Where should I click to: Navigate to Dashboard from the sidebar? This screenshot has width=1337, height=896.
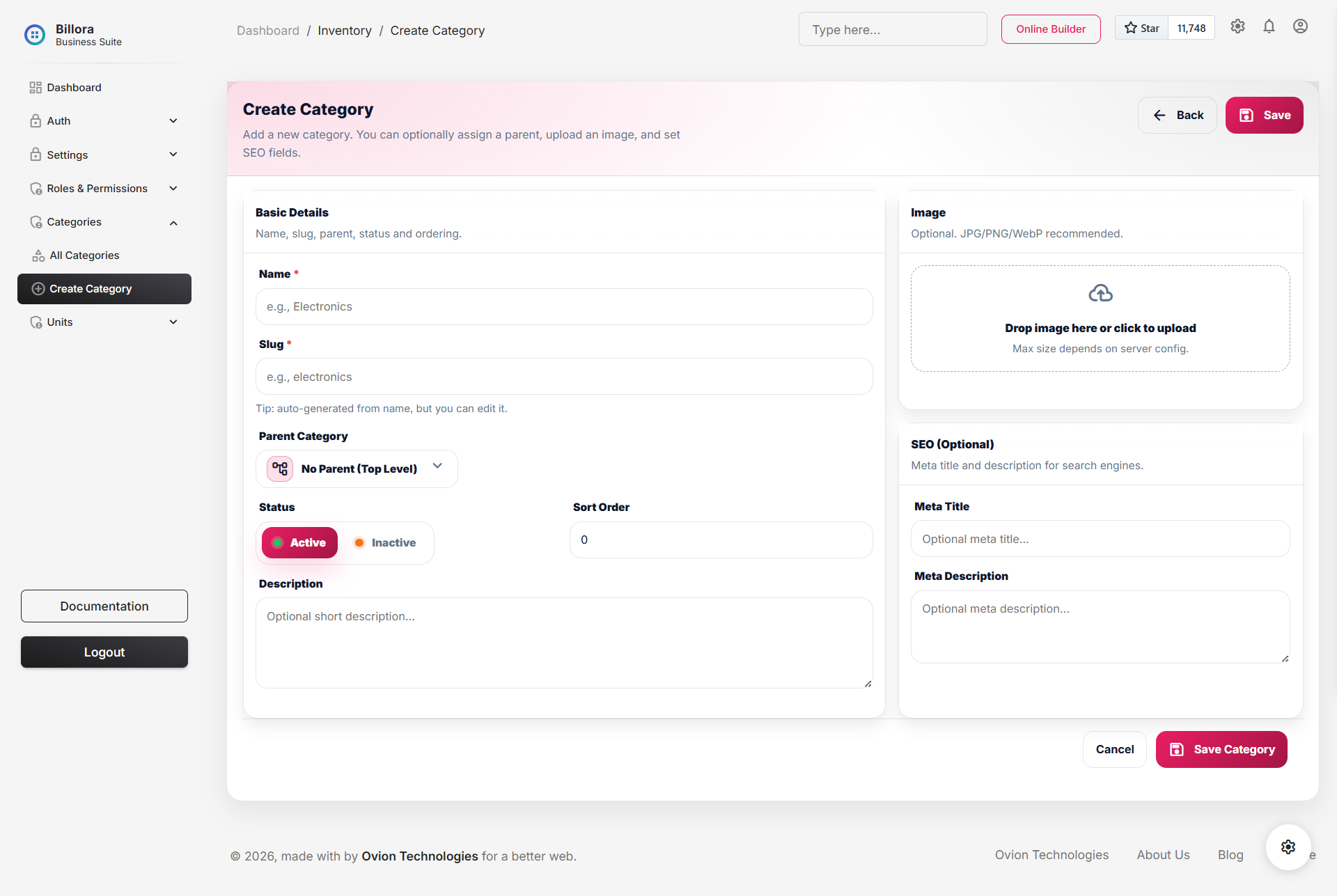[74, 87]
